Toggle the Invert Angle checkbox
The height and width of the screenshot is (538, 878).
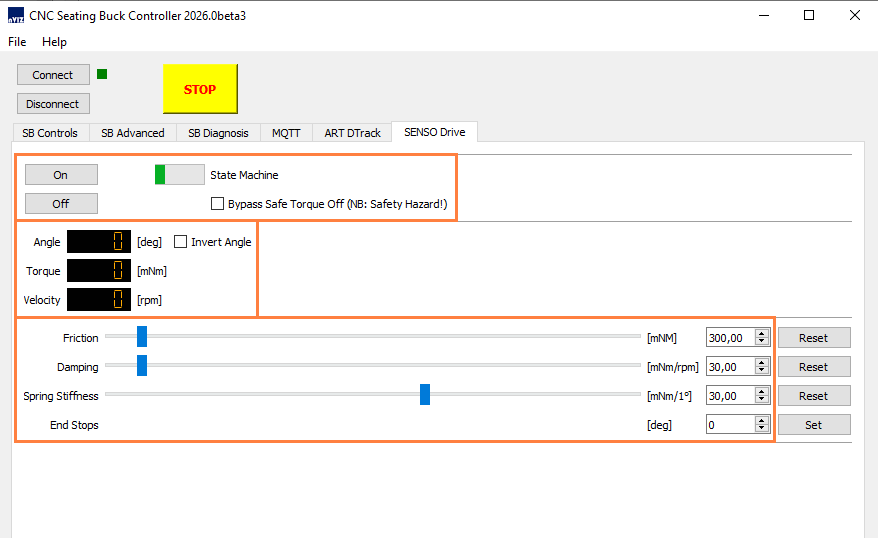pos(180,242)
